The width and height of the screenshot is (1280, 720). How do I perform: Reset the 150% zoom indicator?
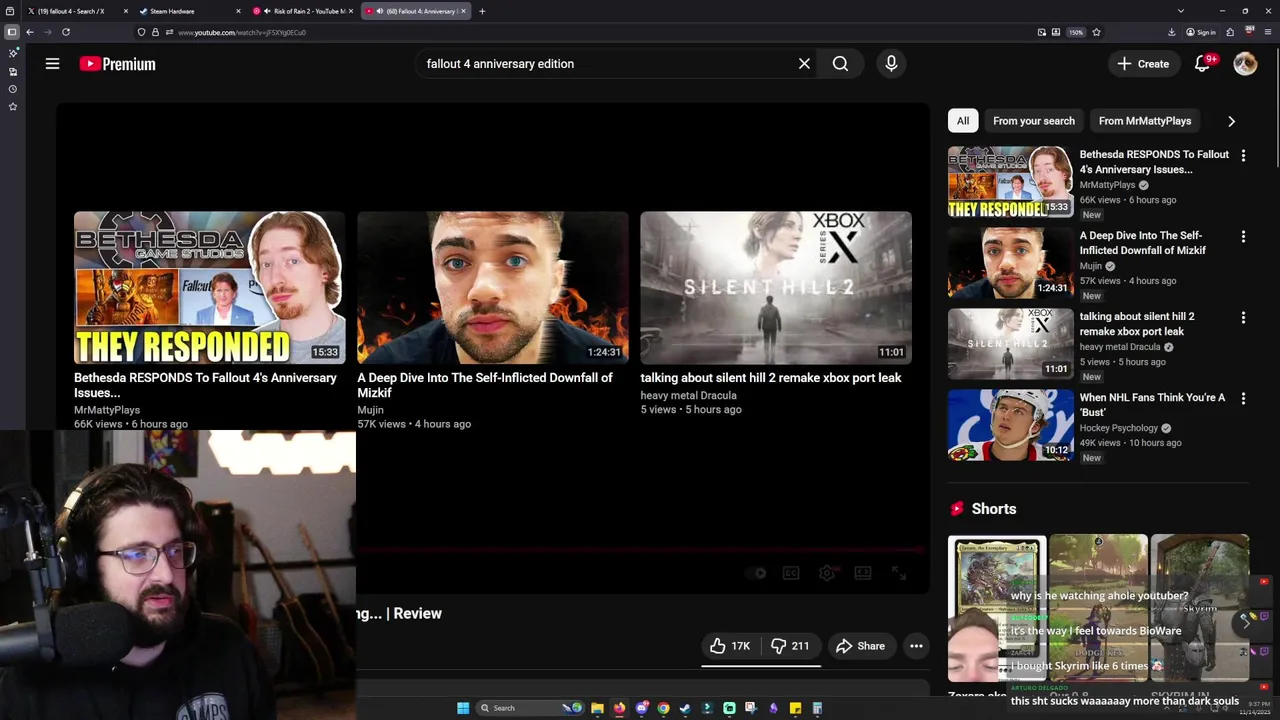(1075, 32)
